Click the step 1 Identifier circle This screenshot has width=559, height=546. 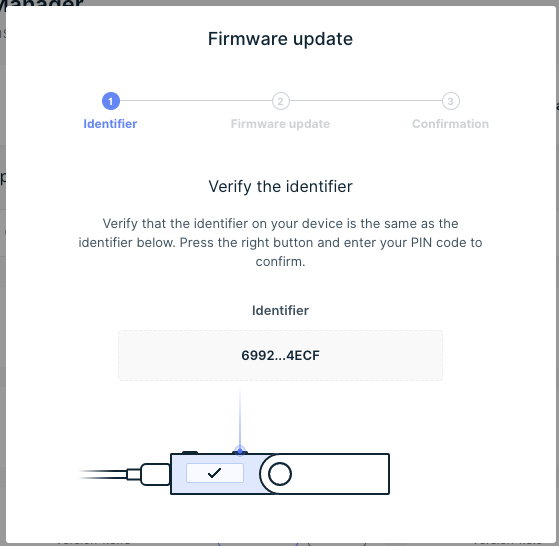click(x=111, y=101)
